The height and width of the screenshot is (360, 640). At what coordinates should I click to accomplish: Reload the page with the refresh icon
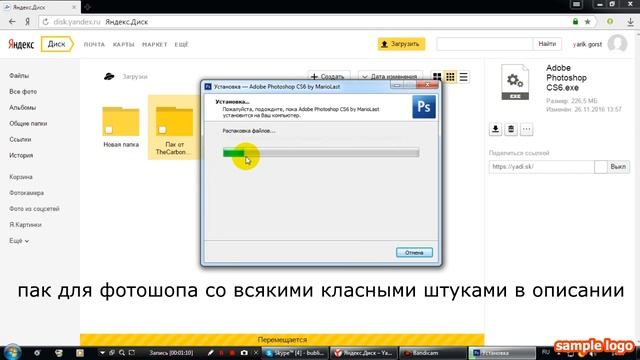[x=46, y=22]
